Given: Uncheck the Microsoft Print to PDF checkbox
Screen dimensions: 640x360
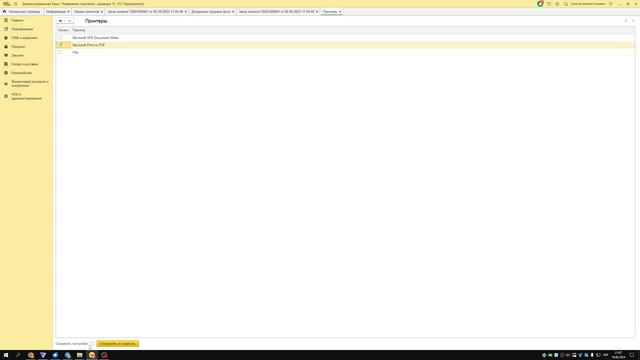Looking at the screenshot, I should (x=60, y=45).
